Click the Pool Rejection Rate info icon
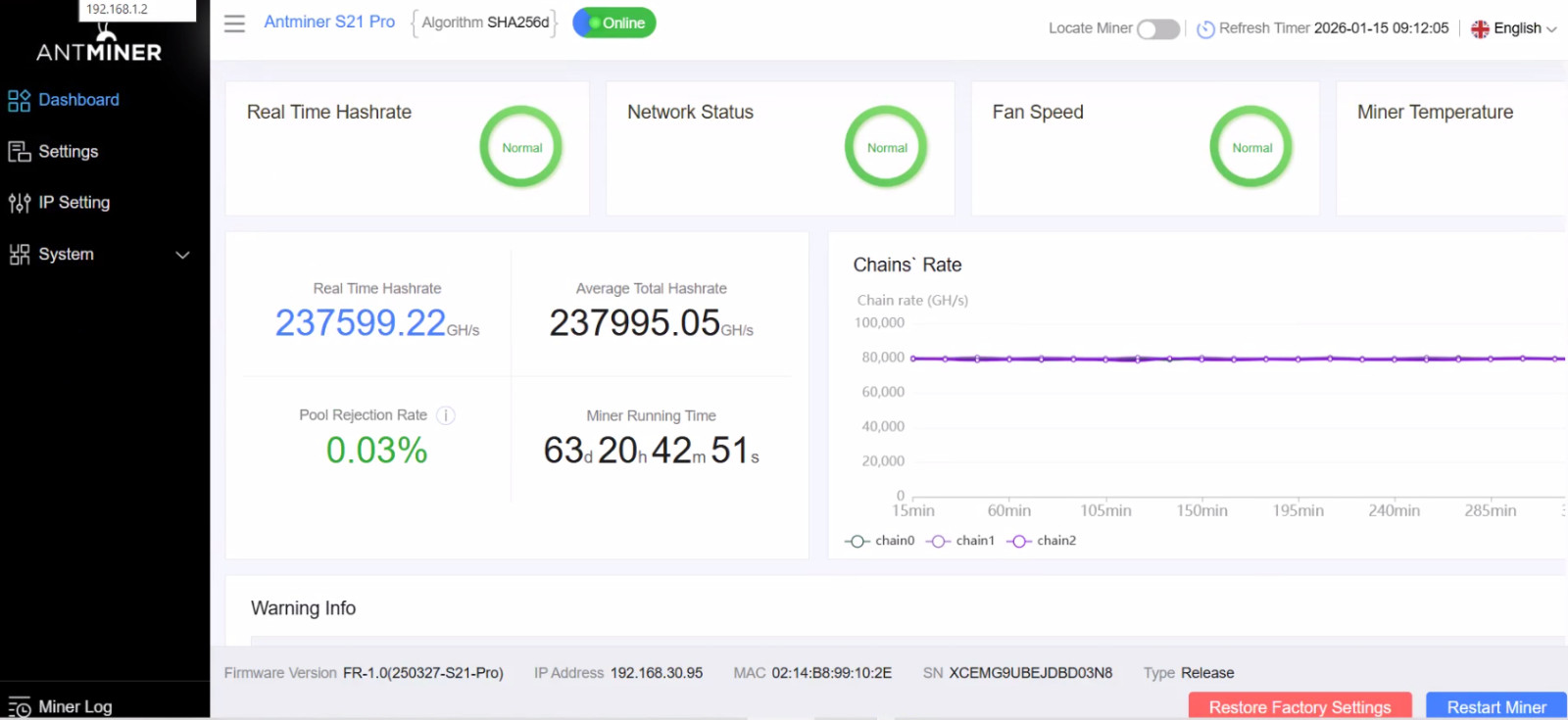Screen dimensions: 1568x720 coord(446,415)
